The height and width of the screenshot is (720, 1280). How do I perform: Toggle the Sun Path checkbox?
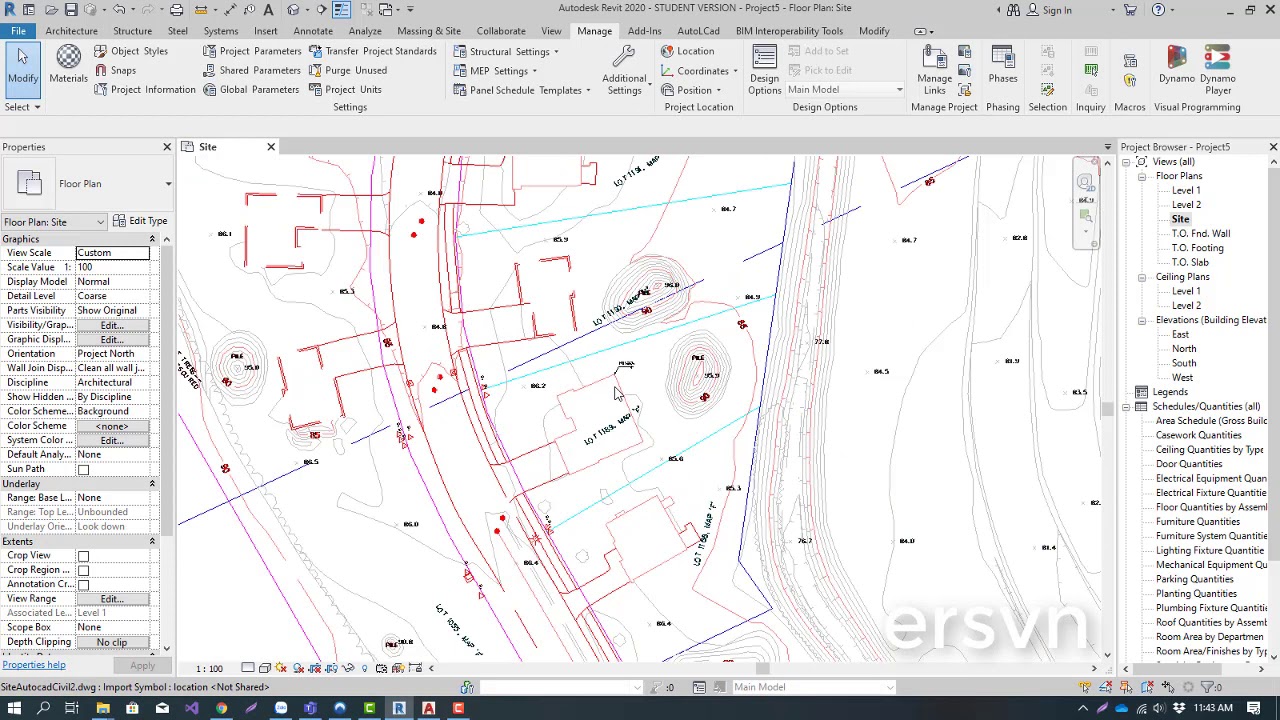84,469
